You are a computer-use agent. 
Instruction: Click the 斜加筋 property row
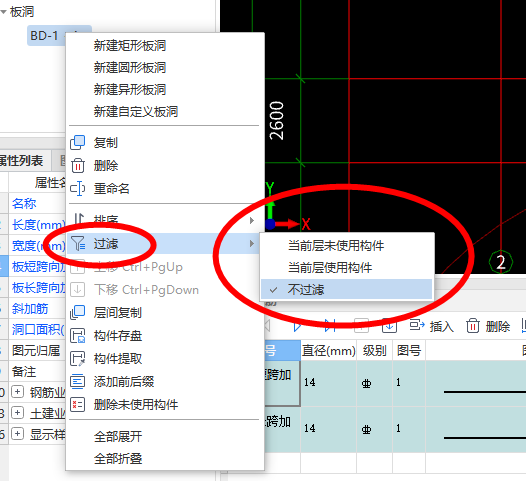[x=33, y=309]
